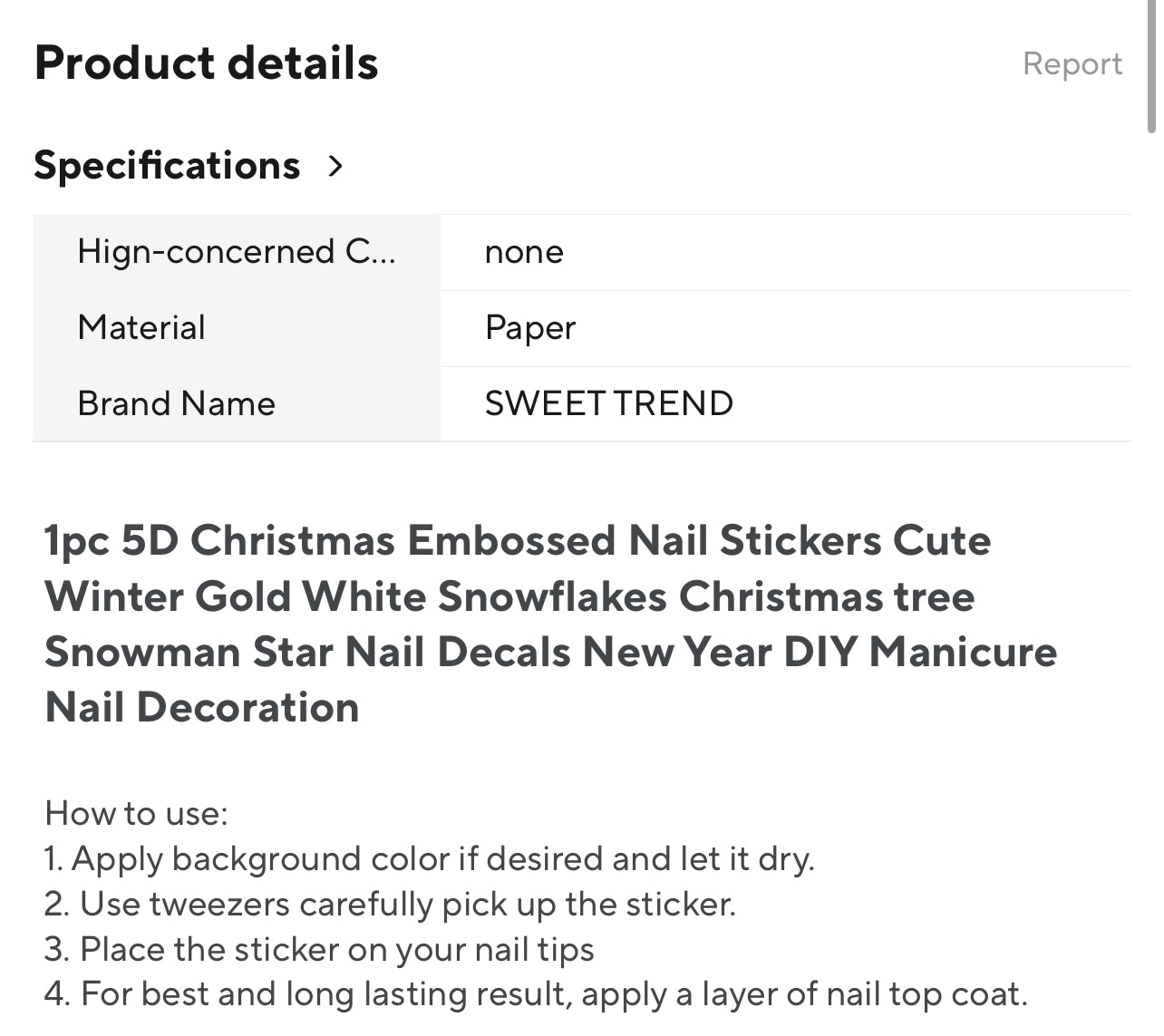Click title line starting 'Snowman Star Nail'
Screen dimensions: 1164x1036
550,652
